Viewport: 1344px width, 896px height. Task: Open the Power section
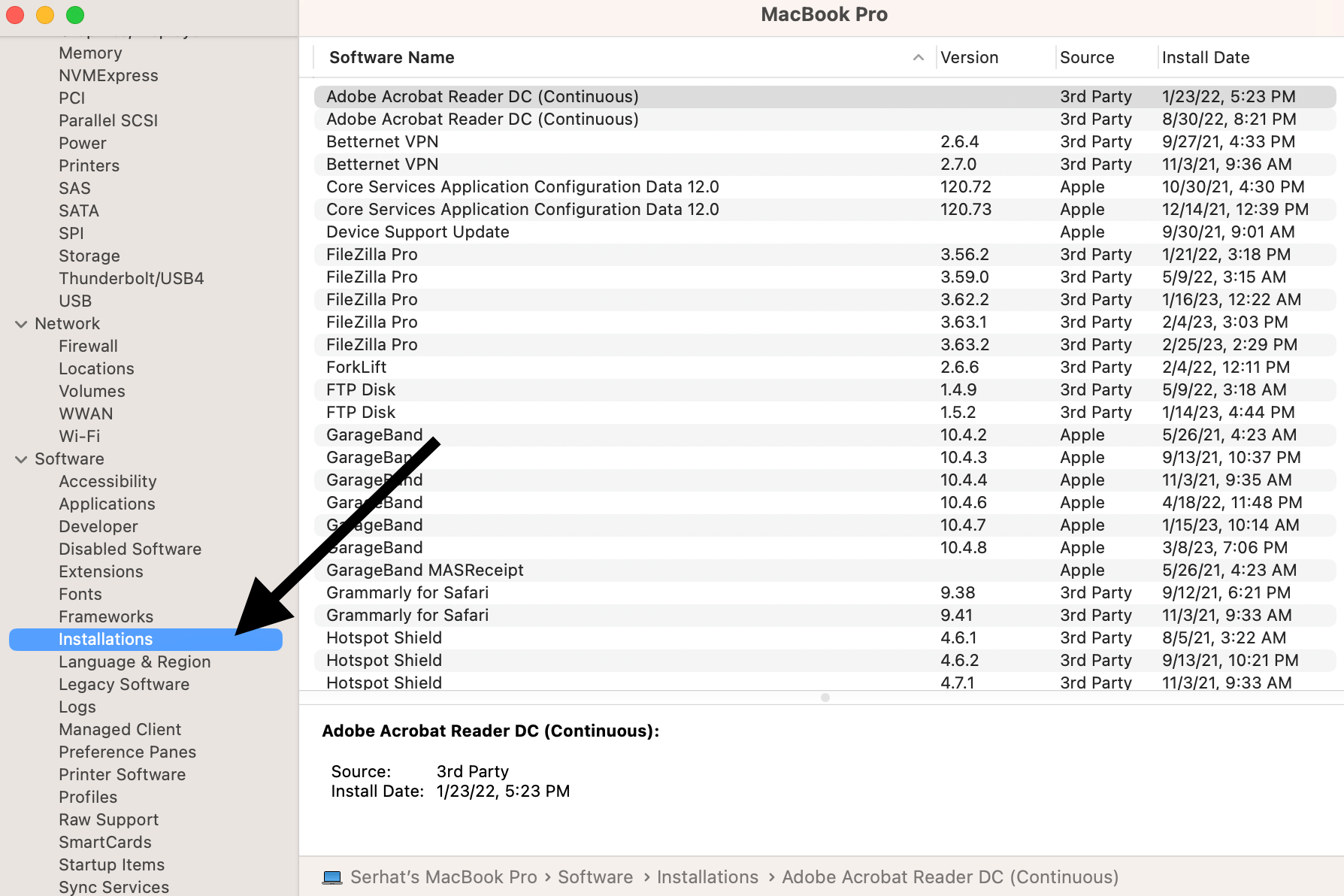[83, 144]
